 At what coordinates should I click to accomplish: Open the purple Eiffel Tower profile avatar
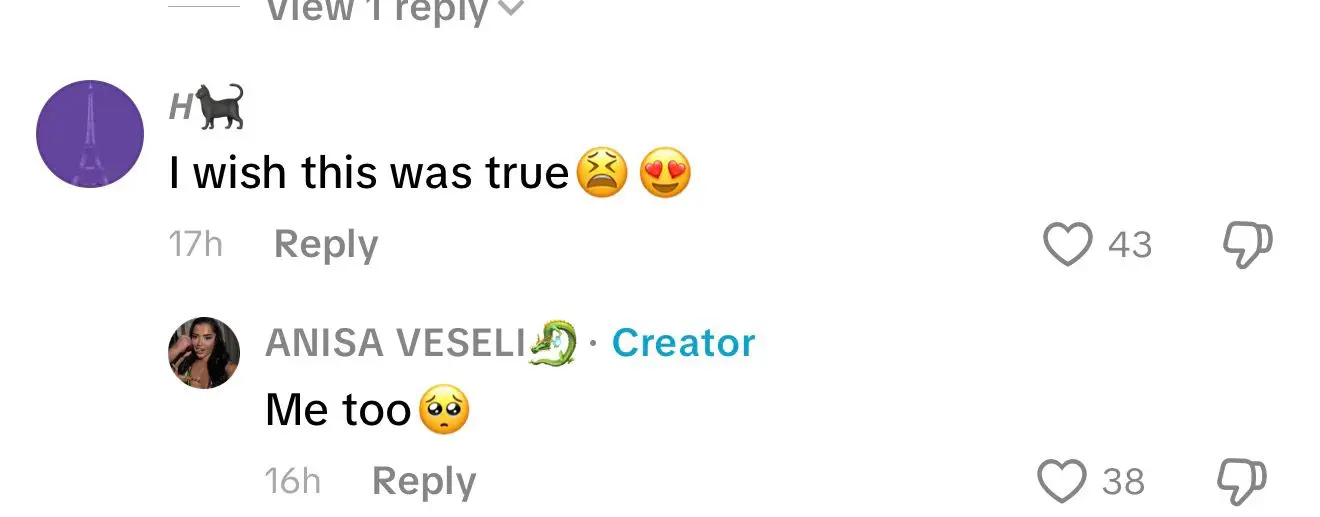tap(90, 134)
